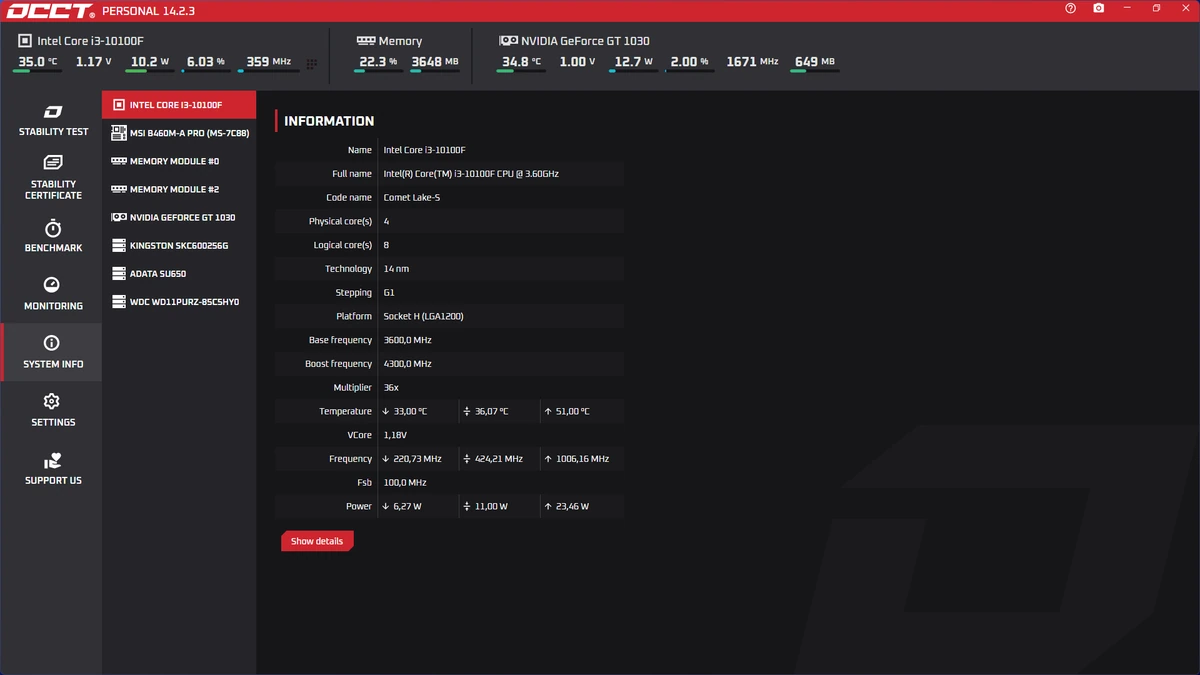This screenshot has height=675, width=1200.
Task: Click the Socket H (LGA1200) platform value
Action: click(x=423, y=317)
